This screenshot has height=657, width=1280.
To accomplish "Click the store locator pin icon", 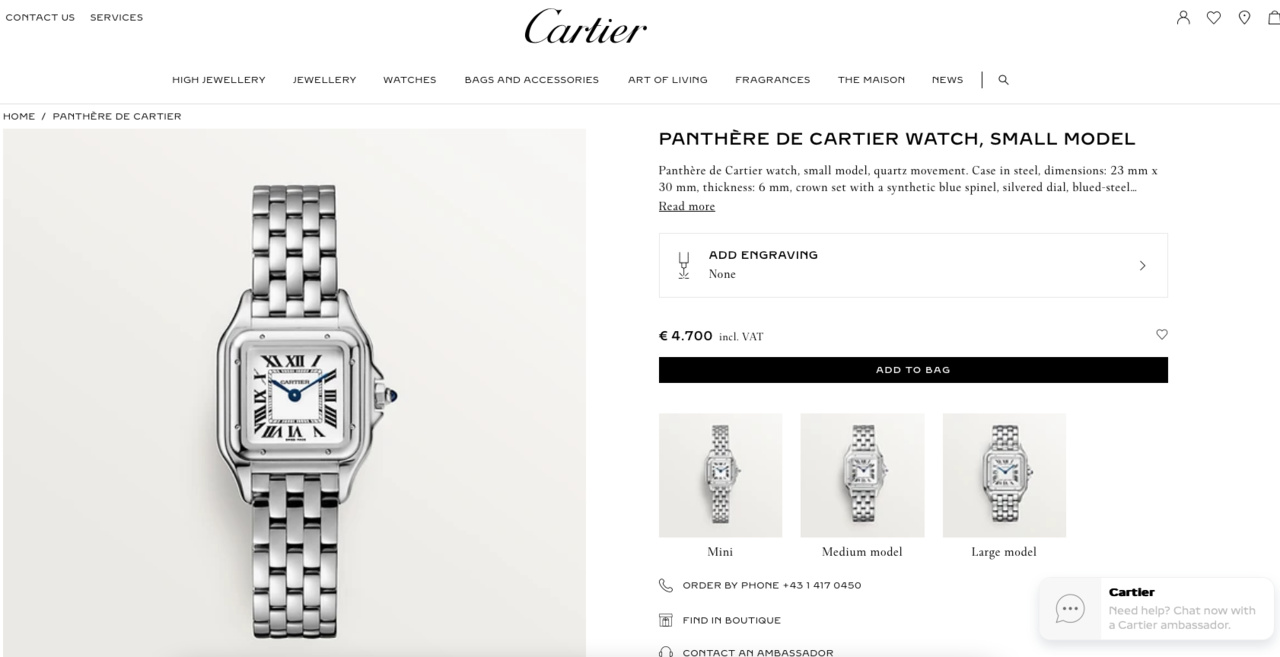I will [1244, 17].
